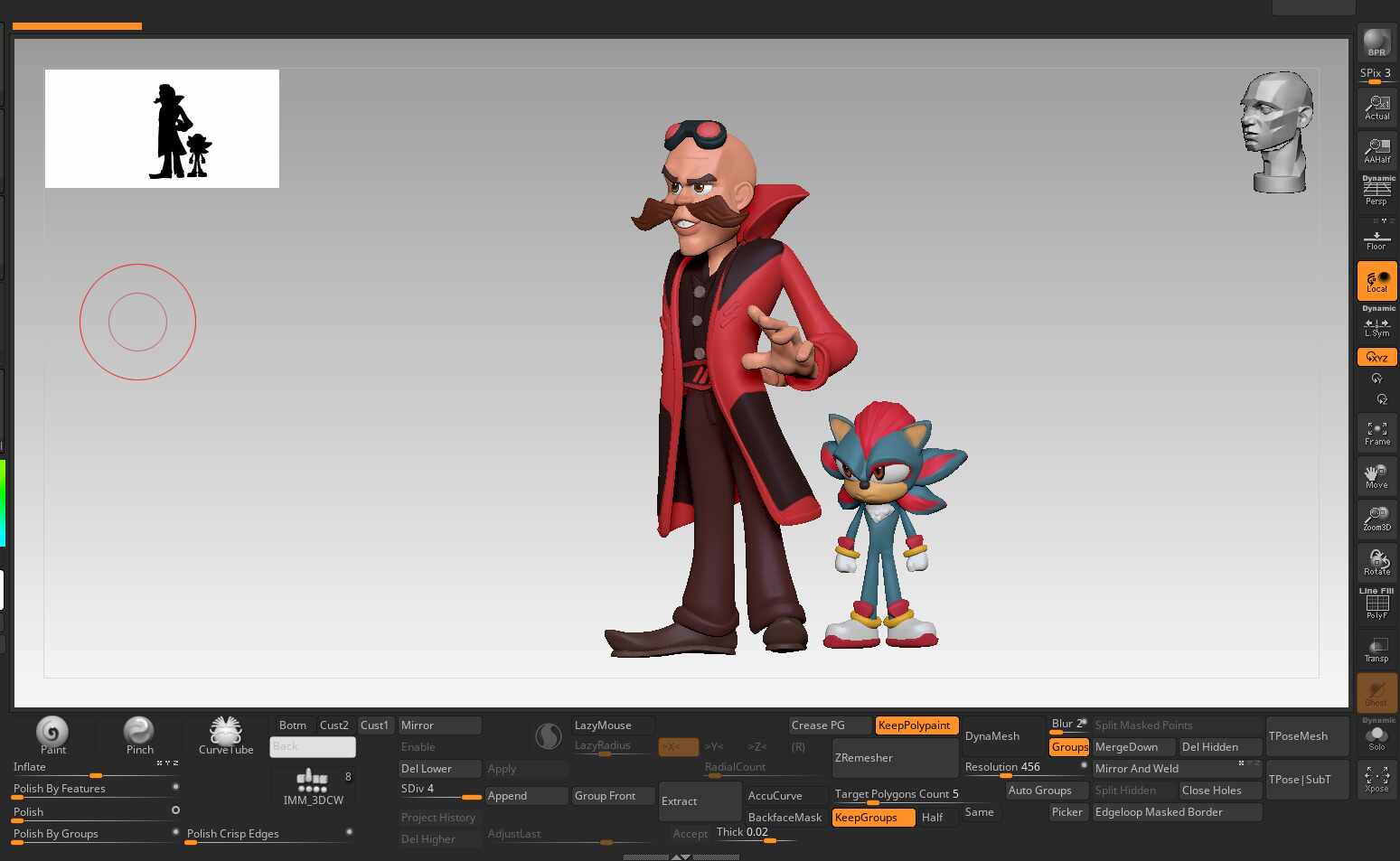Select Z-axis rotation icon
The width and height of the screenshot is (1400, 861).
1381,399
